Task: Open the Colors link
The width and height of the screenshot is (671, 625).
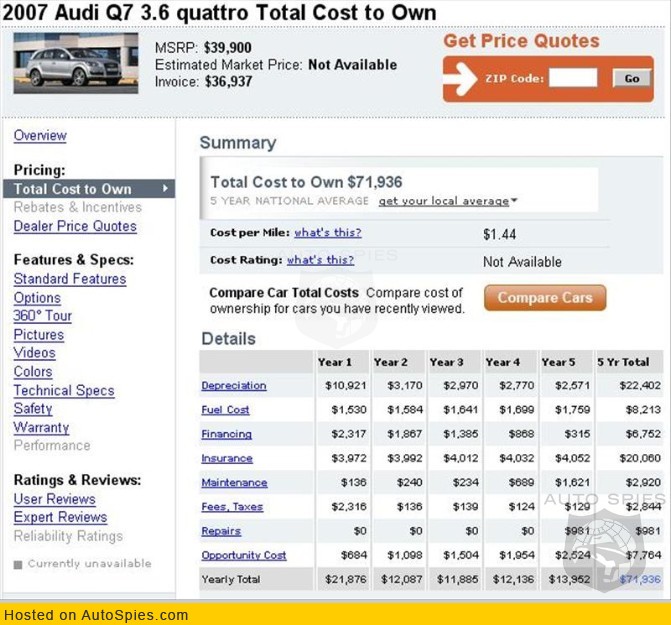Action: pyautogui.click(x=33, y=371)
